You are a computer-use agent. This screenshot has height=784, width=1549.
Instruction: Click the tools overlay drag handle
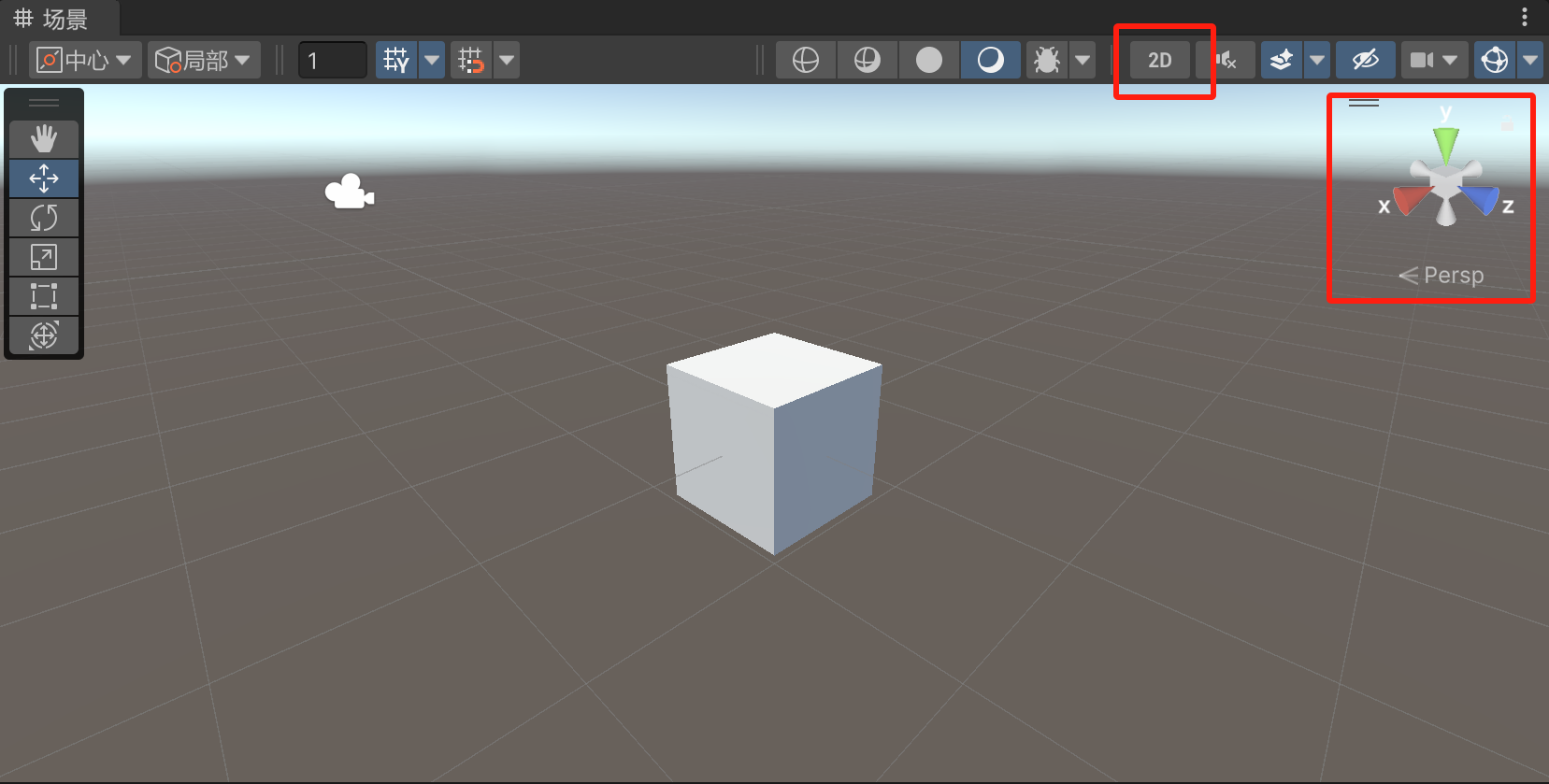coord(44,103)
